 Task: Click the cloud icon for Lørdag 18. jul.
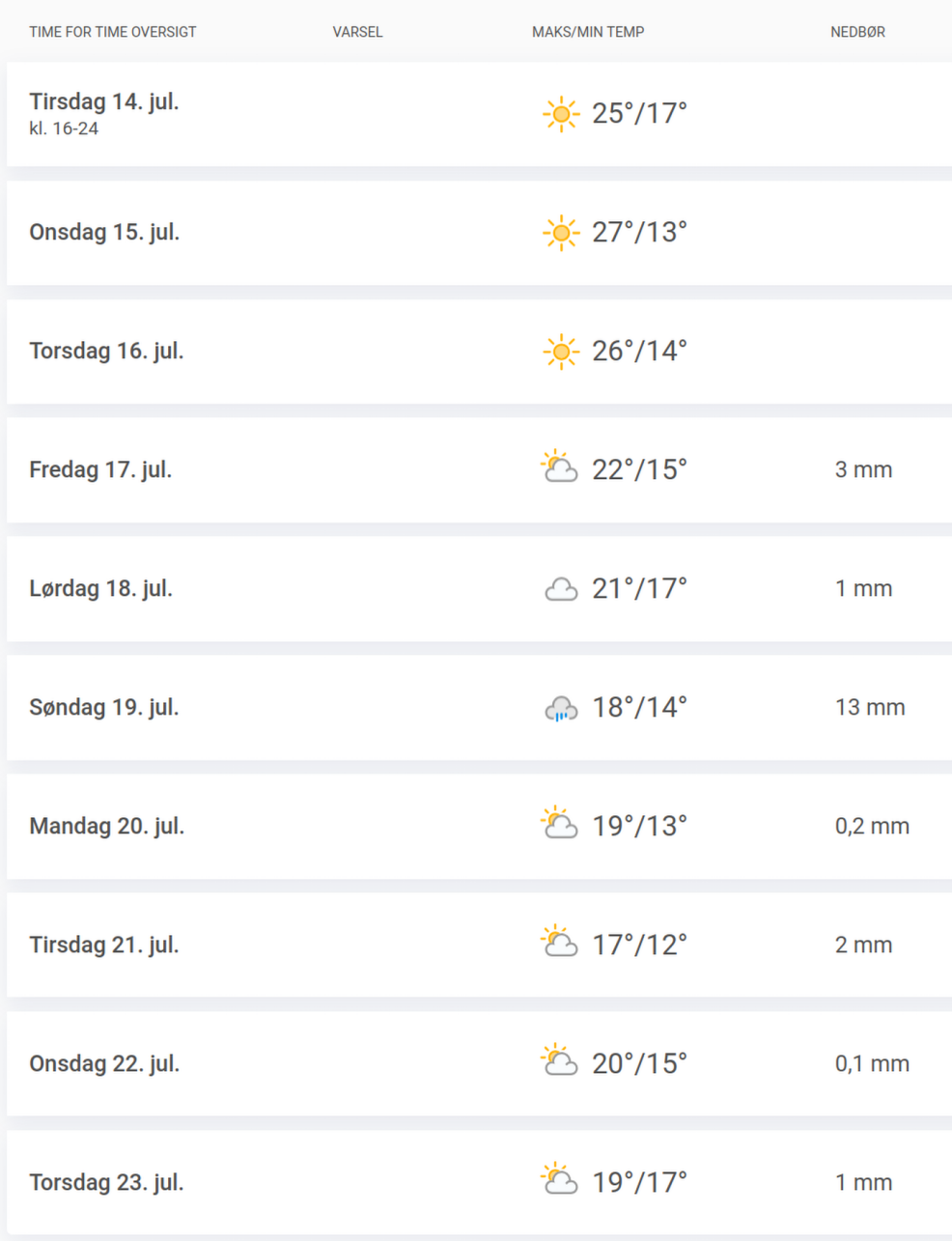[x=561, y=588]
